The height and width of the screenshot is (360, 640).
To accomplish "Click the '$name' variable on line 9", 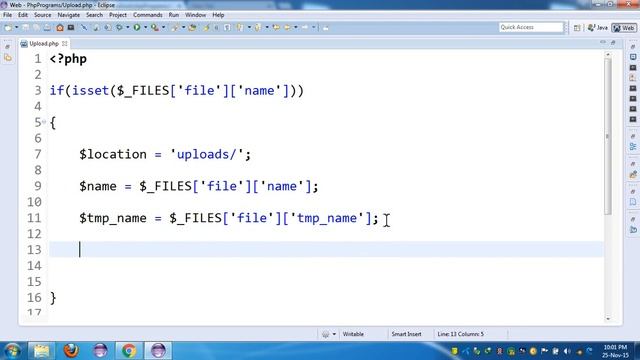I will [98, 186].
